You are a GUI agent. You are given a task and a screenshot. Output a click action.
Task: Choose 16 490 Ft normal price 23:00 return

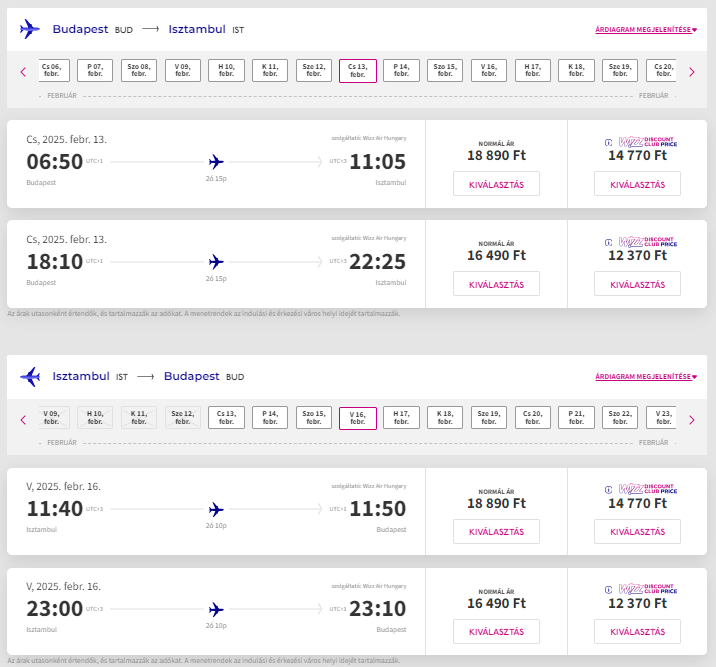(x=496, y=631)
